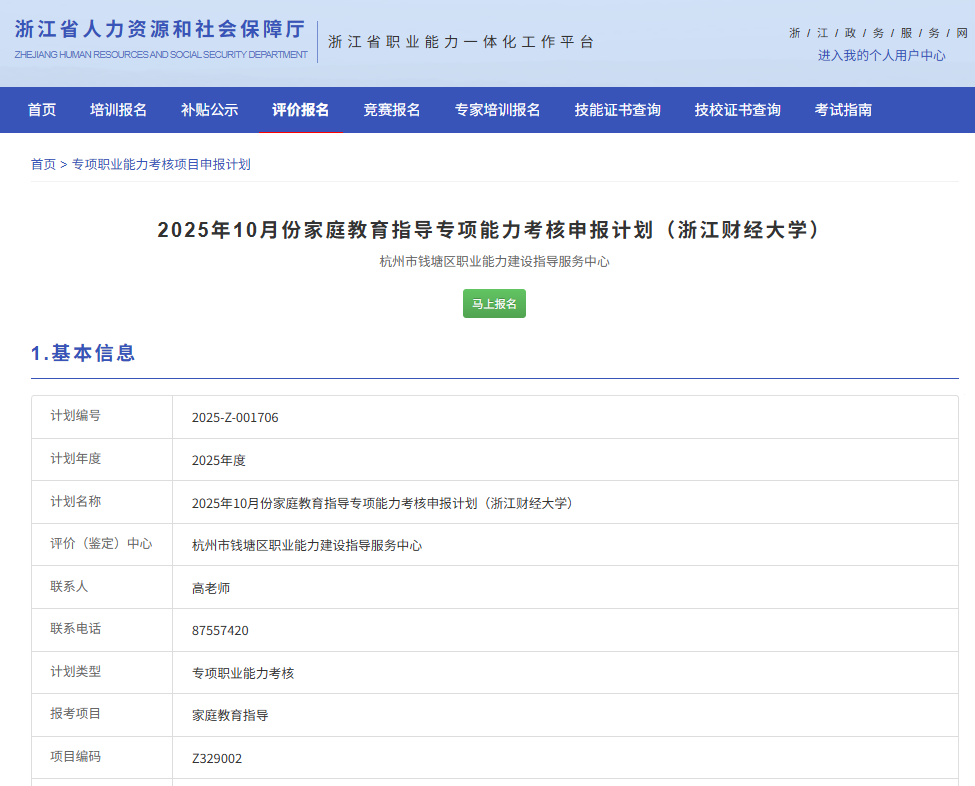The width and height of the screenshot is (975, 786).
Task: Open the 培训报名 navigation tab
Action: coord(118,110)
